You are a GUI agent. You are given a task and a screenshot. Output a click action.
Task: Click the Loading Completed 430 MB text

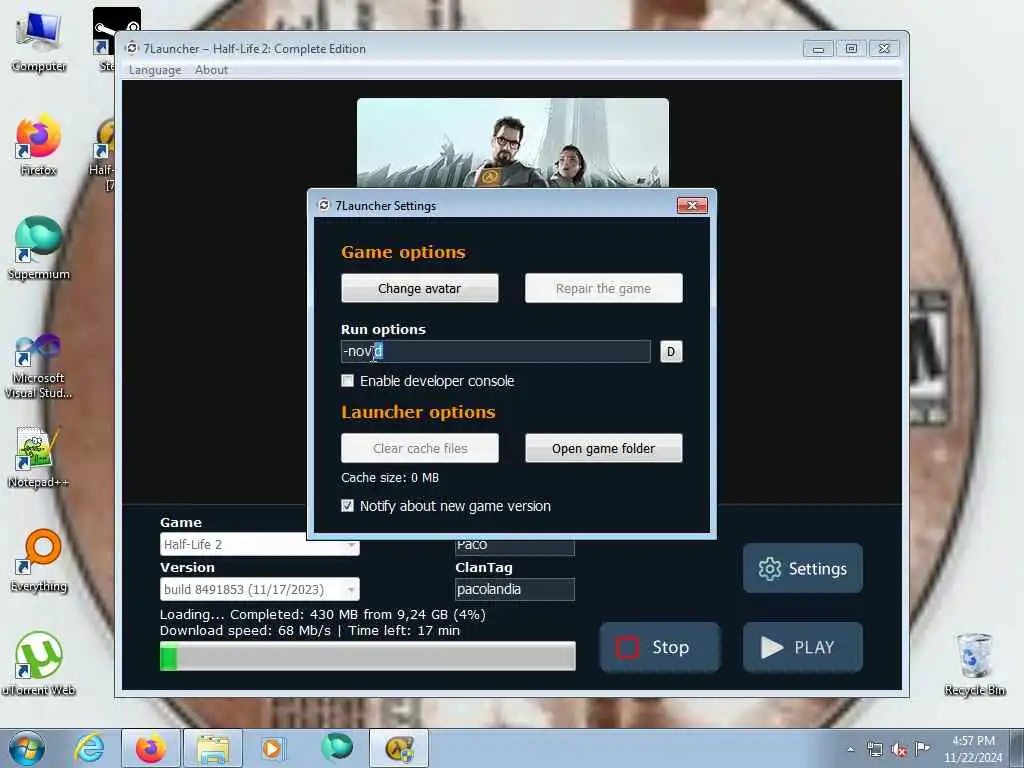(323, 615)
